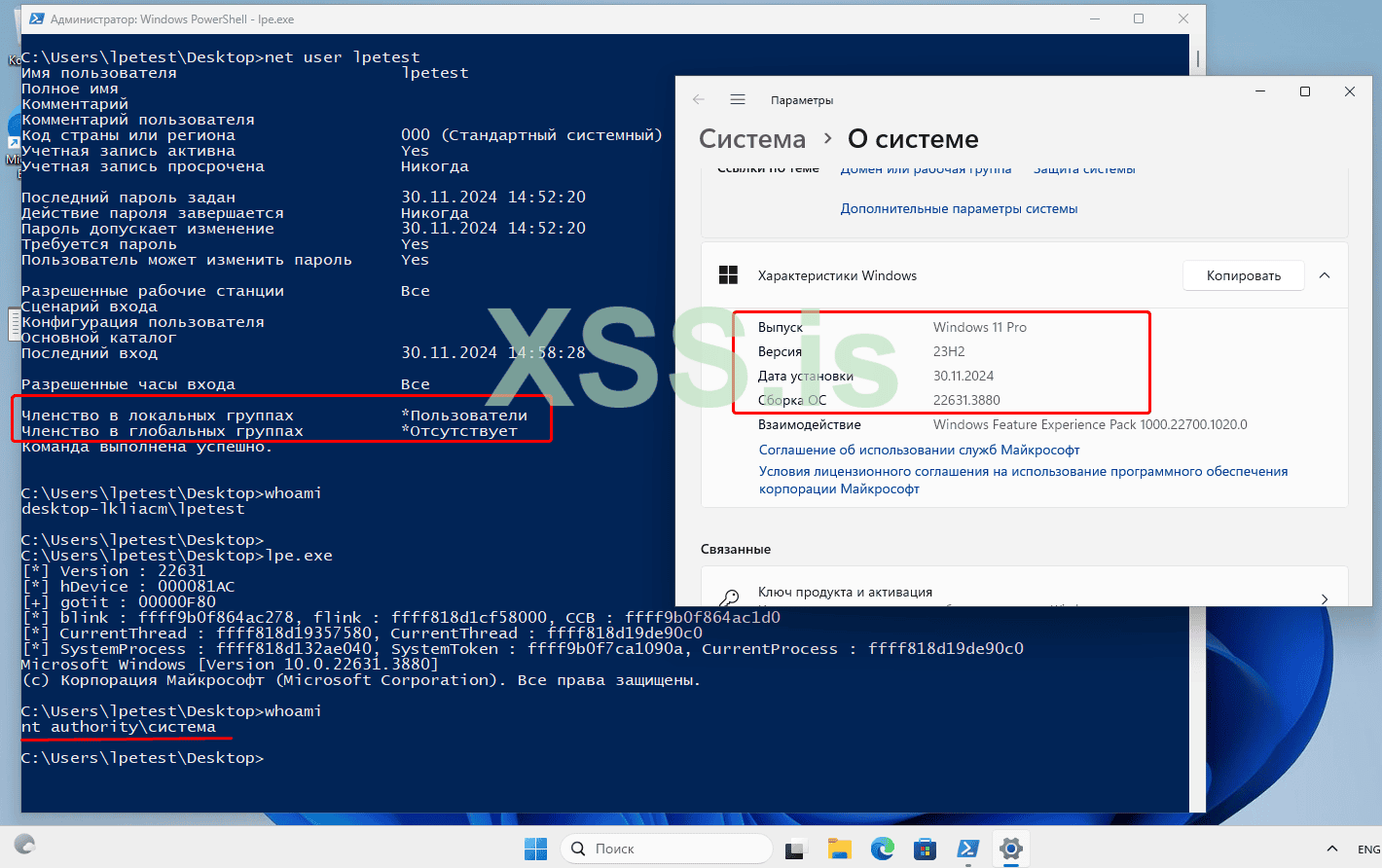Click the blink and flink output line
The width and height of the screenshot is (1382, 868).
[x=401, y=618]
